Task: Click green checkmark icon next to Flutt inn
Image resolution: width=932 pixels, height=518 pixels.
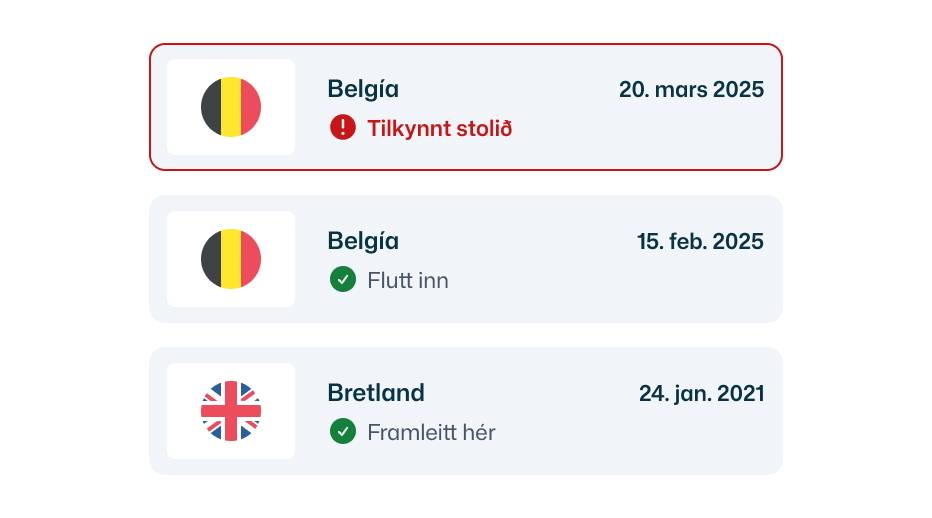Action: [x=342, y=280]
